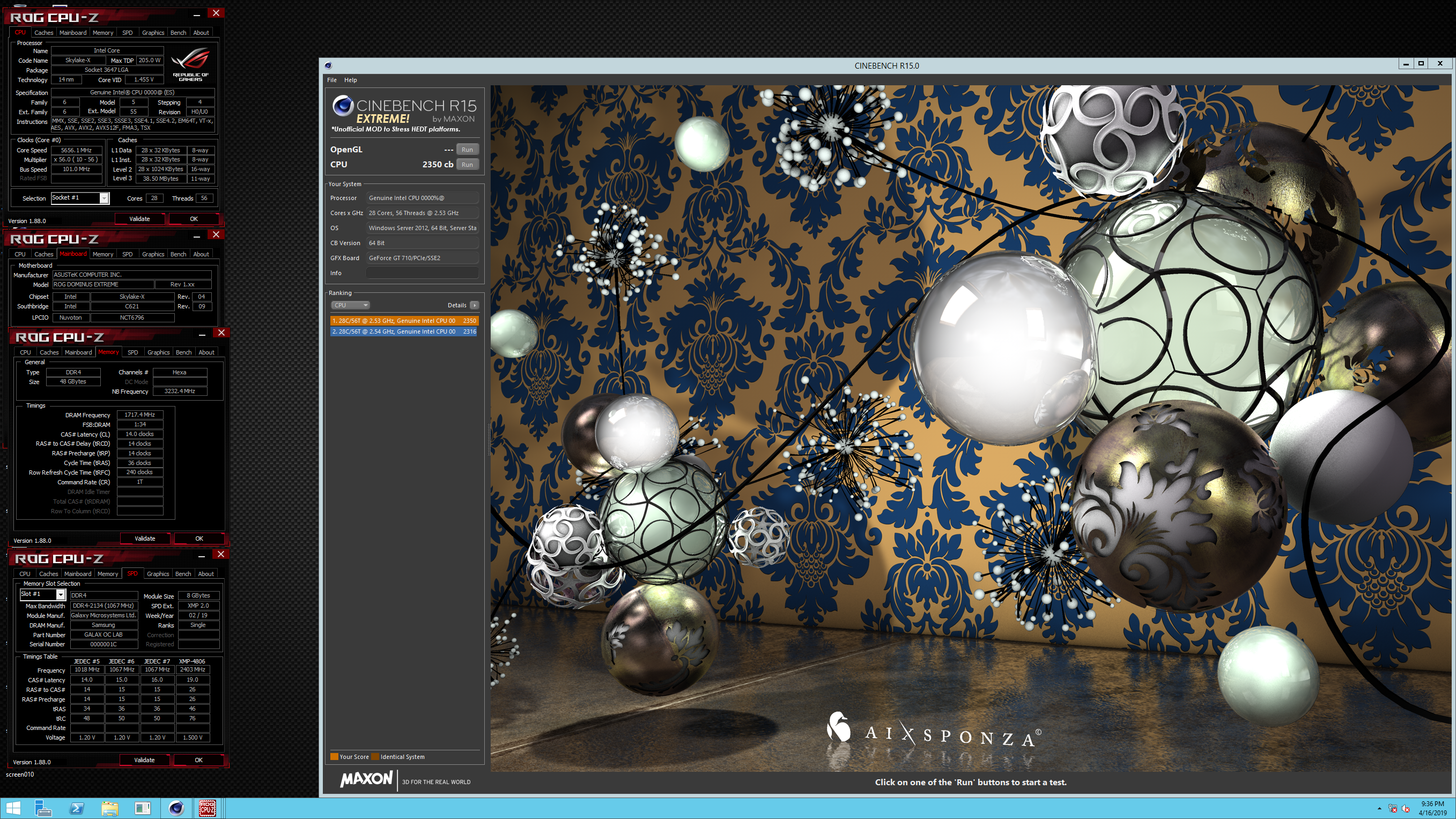Screen dimensions: 1456x819
Task: Click the muted speaker tray icon
Action: 1406,808
